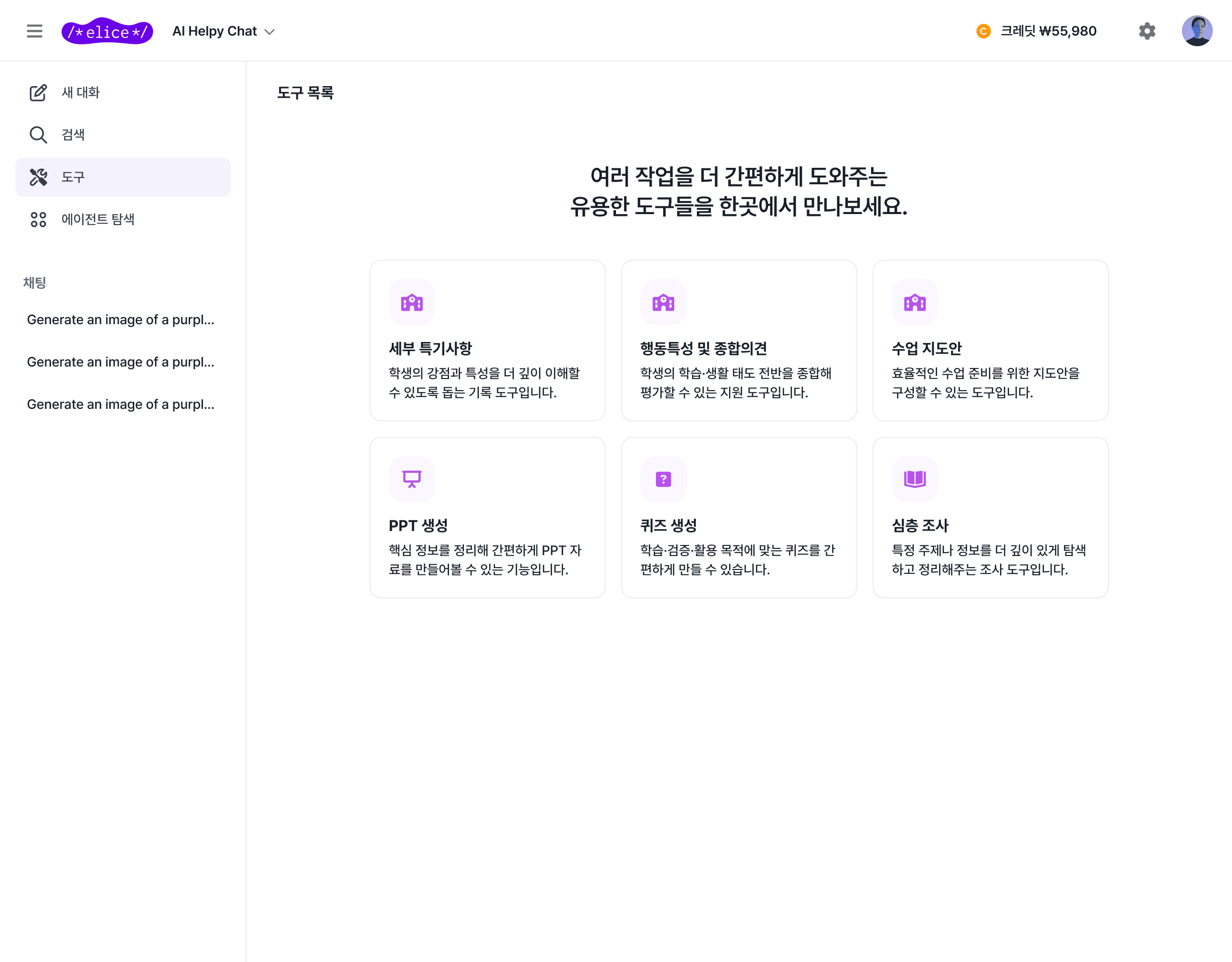Toggle the hamburger sidebar menu icon
Viewport: 1232px width, 962px height.
(35, 31)
